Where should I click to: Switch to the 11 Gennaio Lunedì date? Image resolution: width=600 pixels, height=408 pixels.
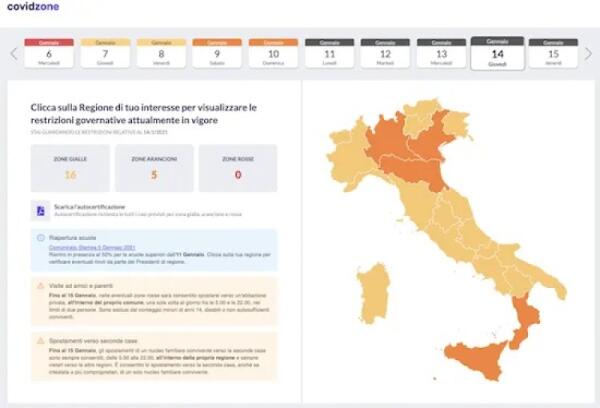(x=329, y=55)
